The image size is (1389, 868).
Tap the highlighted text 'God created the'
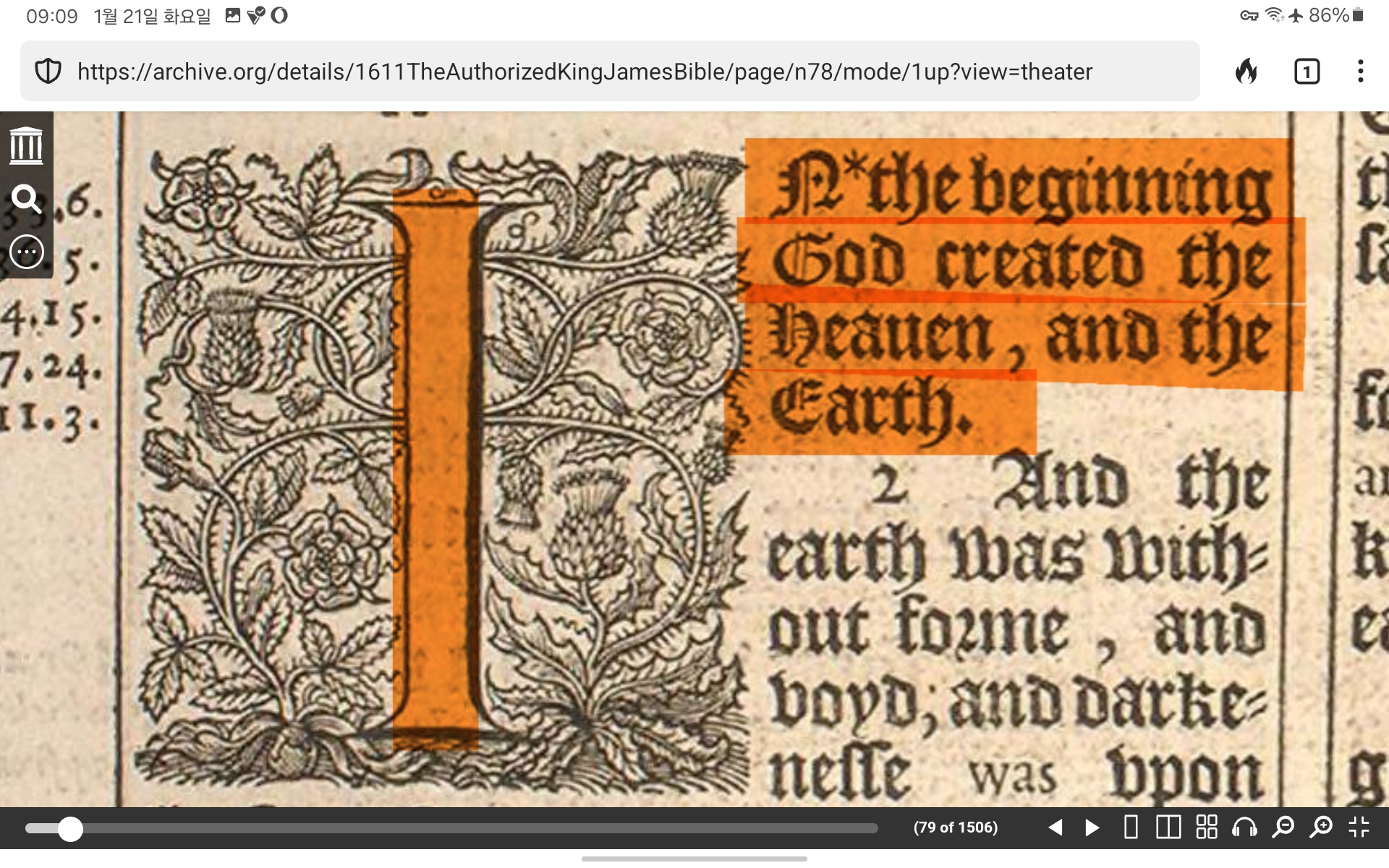click(x=1021, y=260)
